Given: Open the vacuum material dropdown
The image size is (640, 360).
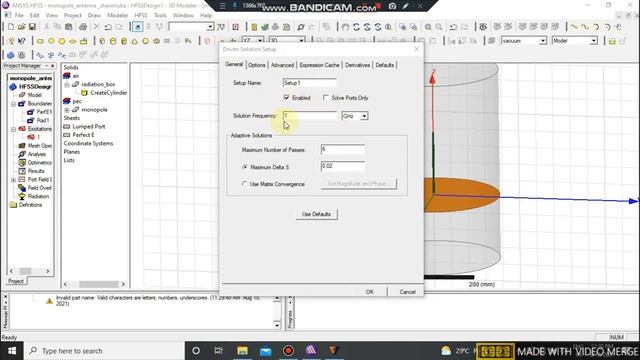Looking at the screenshot, I should point(543,41).
